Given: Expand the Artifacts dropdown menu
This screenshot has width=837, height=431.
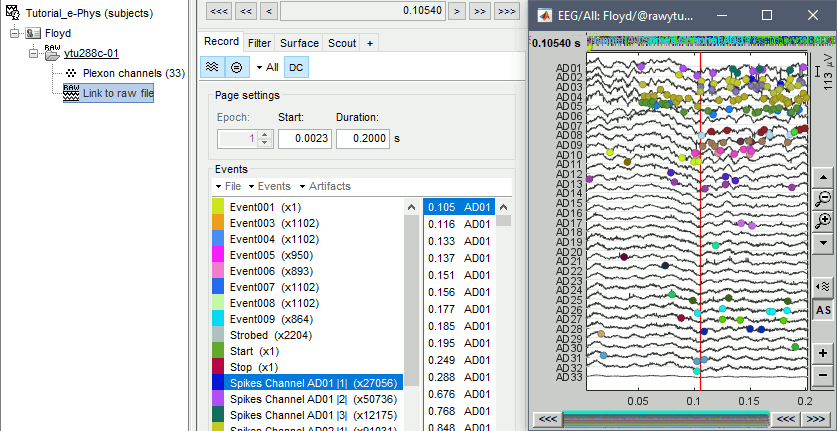Looking at the screenshot, I should 326,186.
